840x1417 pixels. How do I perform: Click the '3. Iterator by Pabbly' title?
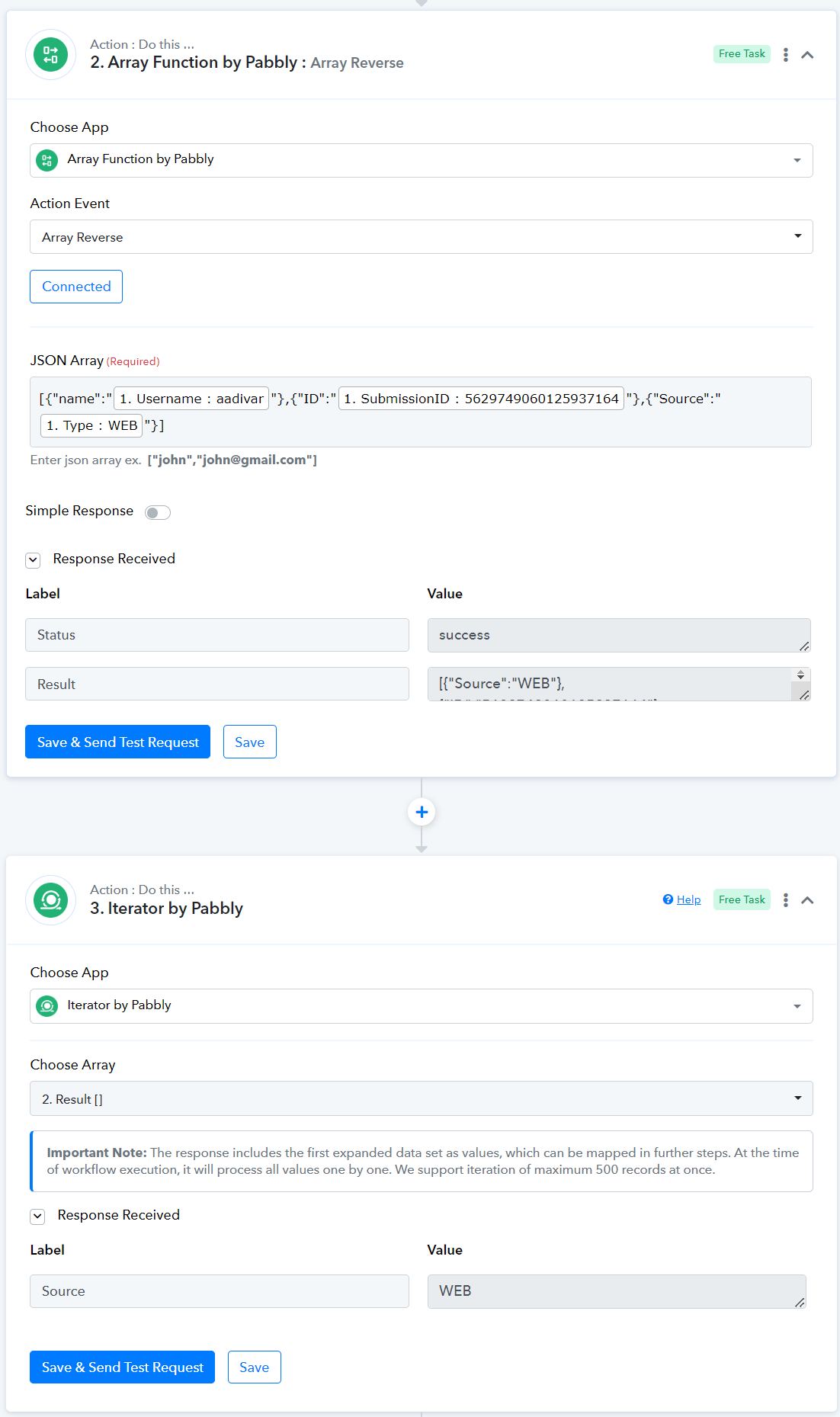click(x=167, y=909)
